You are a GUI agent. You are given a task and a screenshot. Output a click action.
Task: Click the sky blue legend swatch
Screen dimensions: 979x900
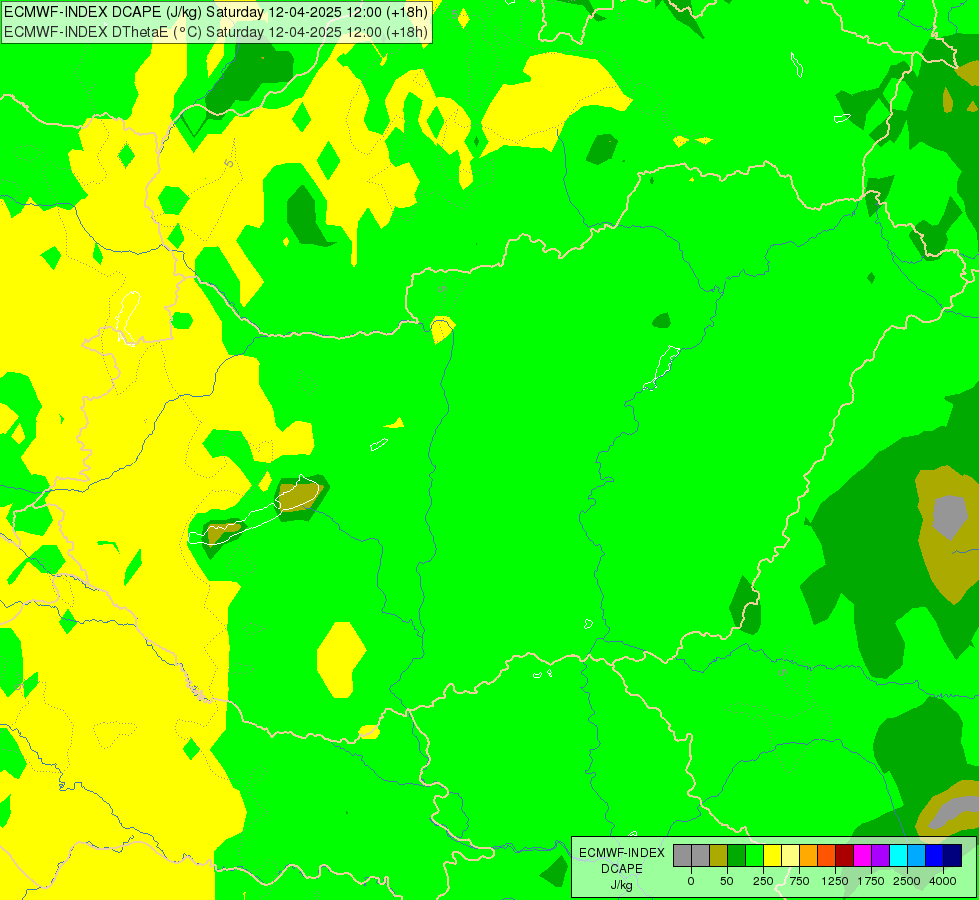[x=917, y=856]
